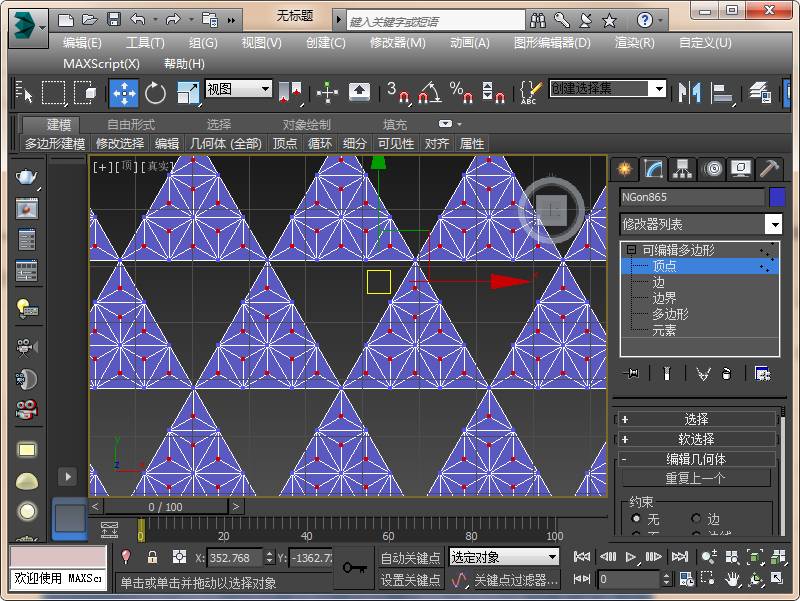Open the edit named selection sets tool
Image resolution: width=800 pixels, height=601 pixels.
click(531, 92)
